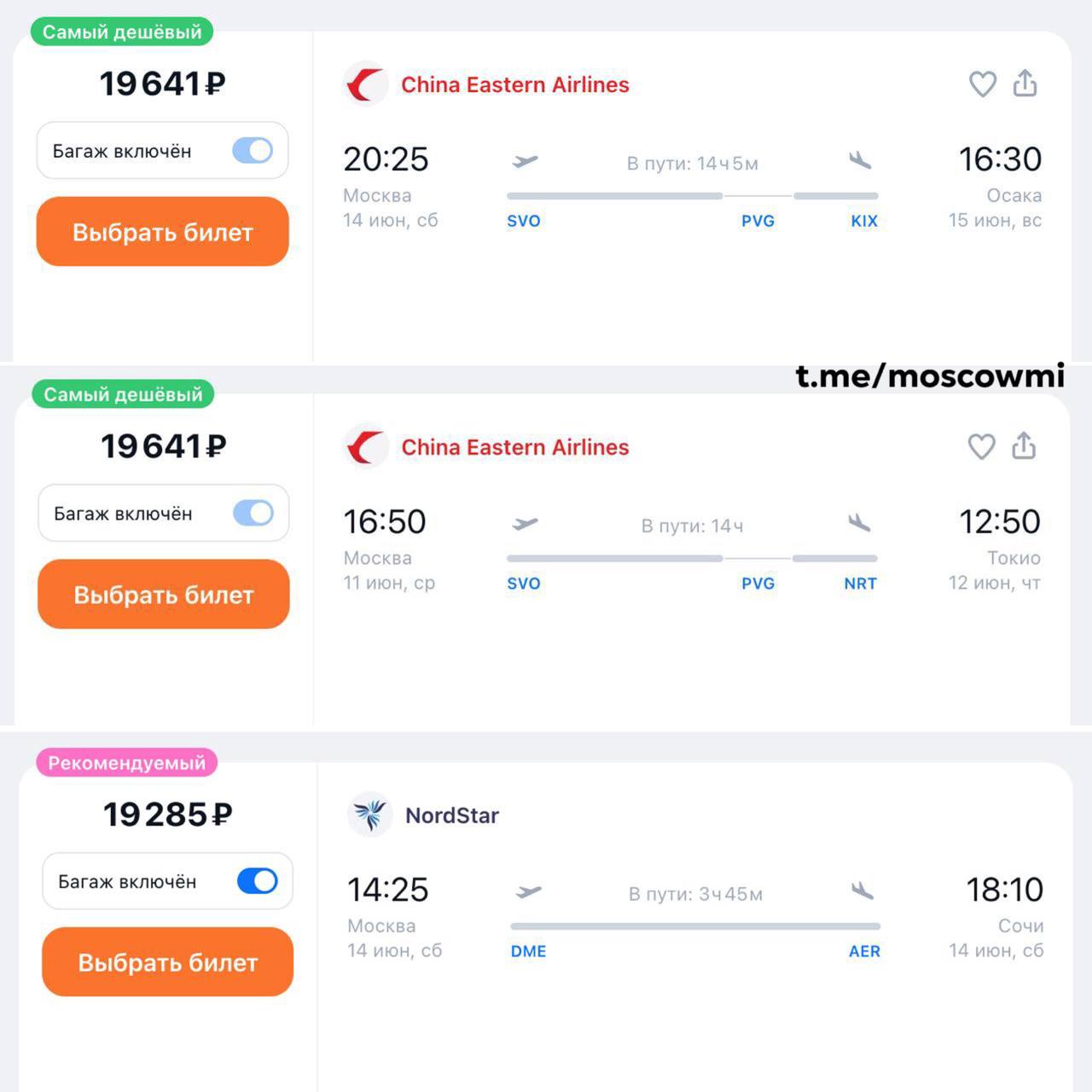Click takeoff plane icon on Sochi flight
The width and height of the screenshot is (1092, 1092).
point(529,892)
